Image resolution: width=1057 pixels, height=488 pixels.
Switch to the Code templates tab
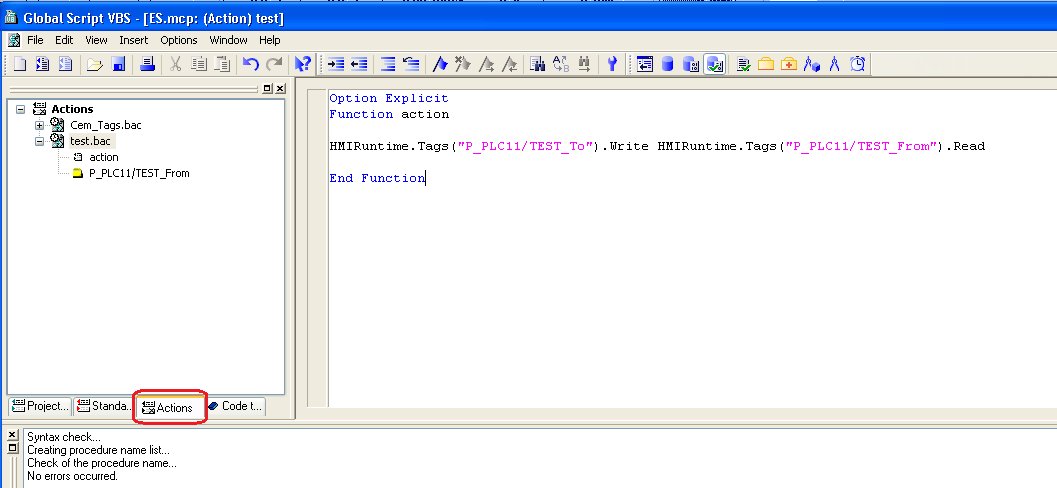pos(235,406)
